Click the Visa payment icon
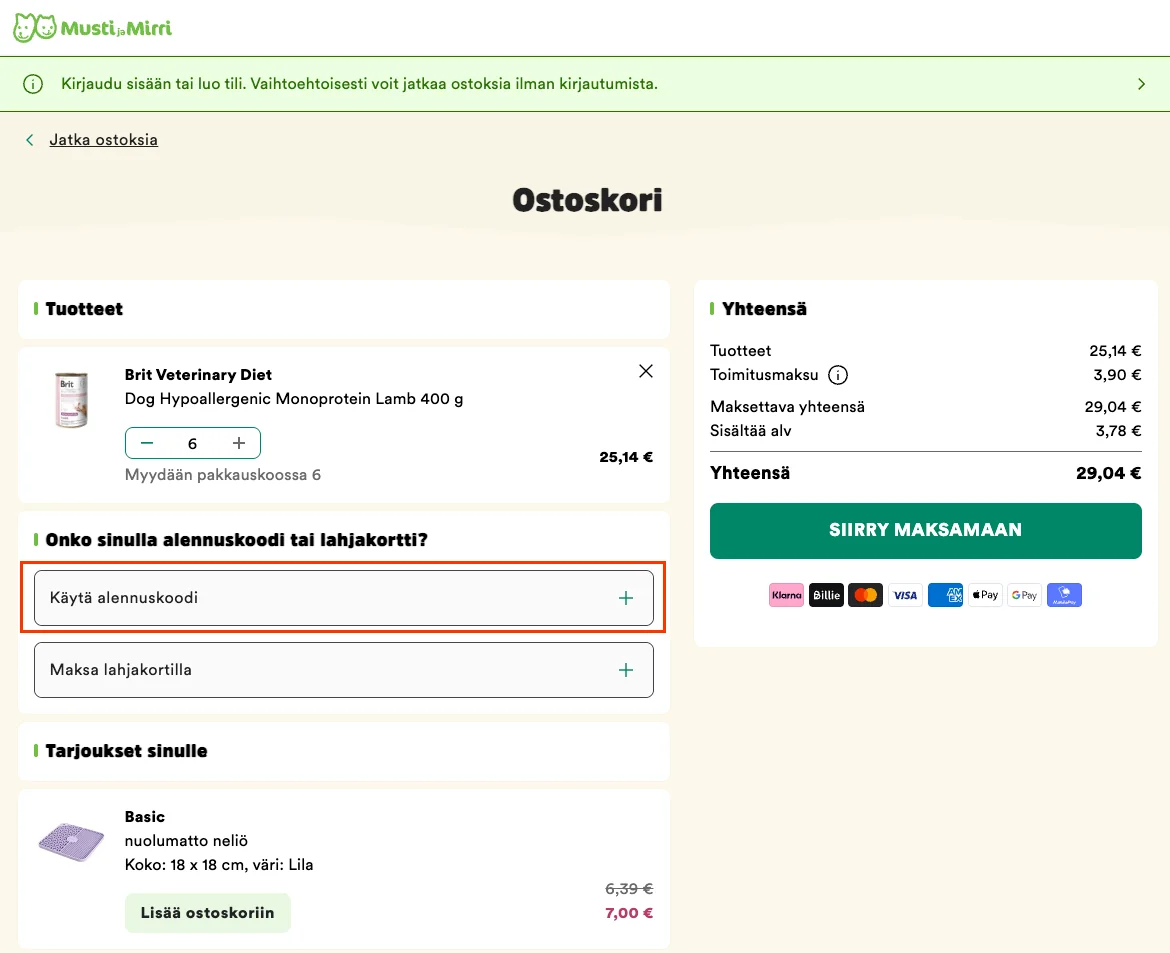Screen dimensions: 1170x953 (x=905, y=595)
